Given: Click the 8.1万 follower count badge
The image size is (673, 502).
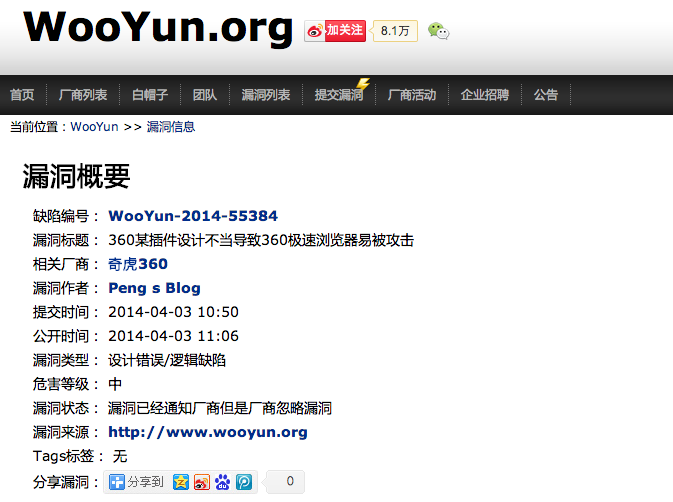Looking at the screenshot, I should point(395,31).
